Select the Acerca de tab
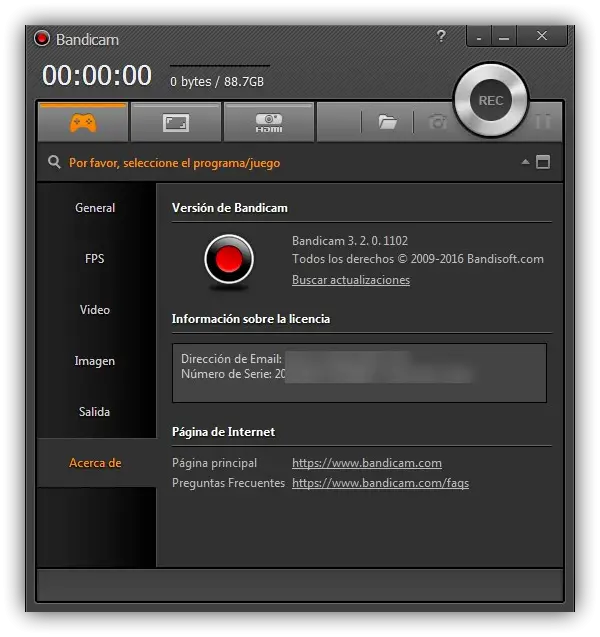600x637 pixels. (x=95, y=463)
